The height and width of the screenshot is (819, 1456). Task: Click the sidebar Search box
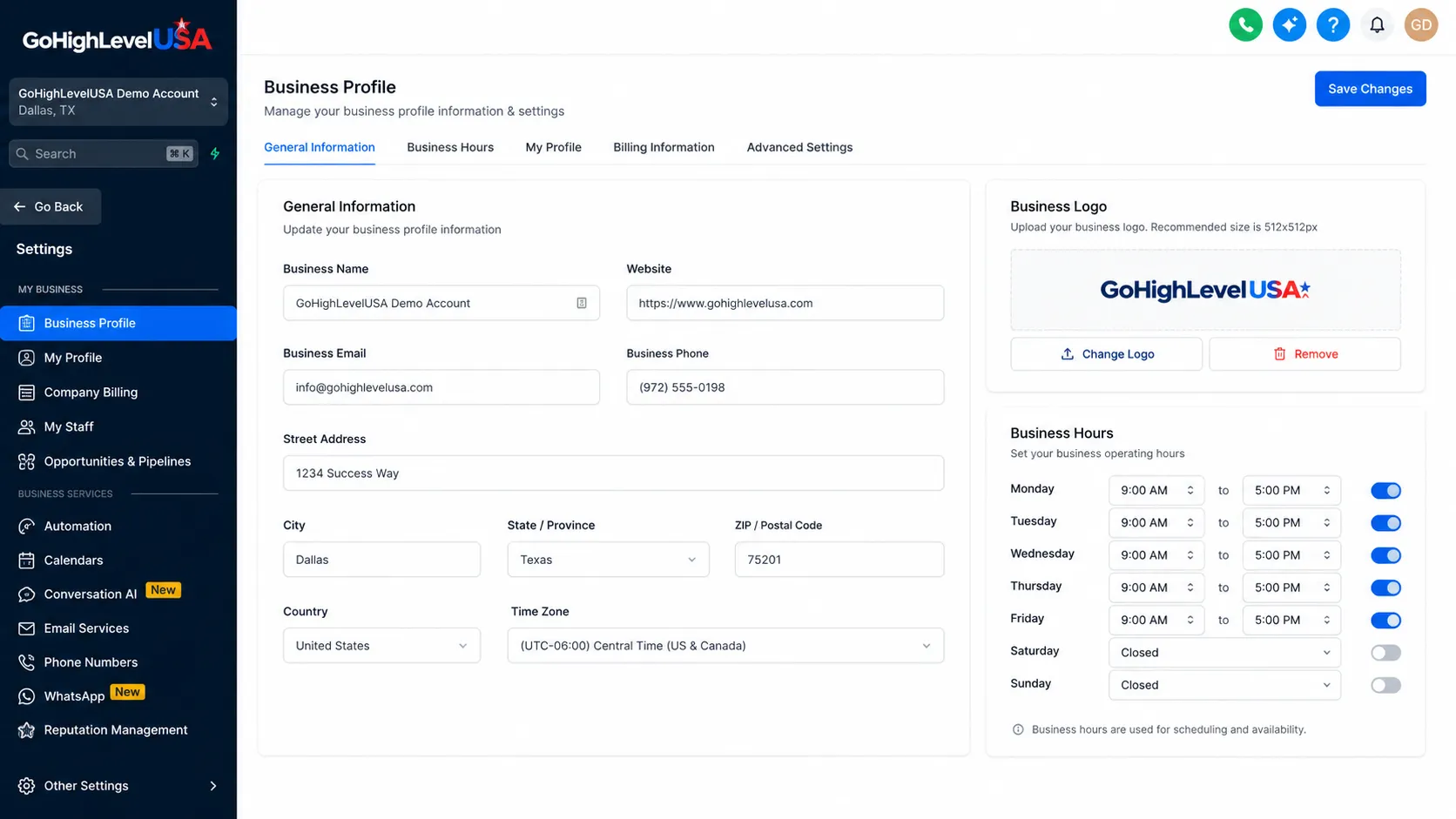coord(104,153)
